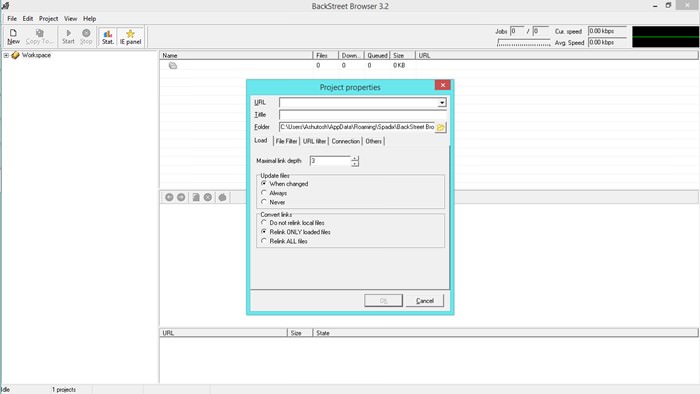Click the Cancel button

click(425, 301)
